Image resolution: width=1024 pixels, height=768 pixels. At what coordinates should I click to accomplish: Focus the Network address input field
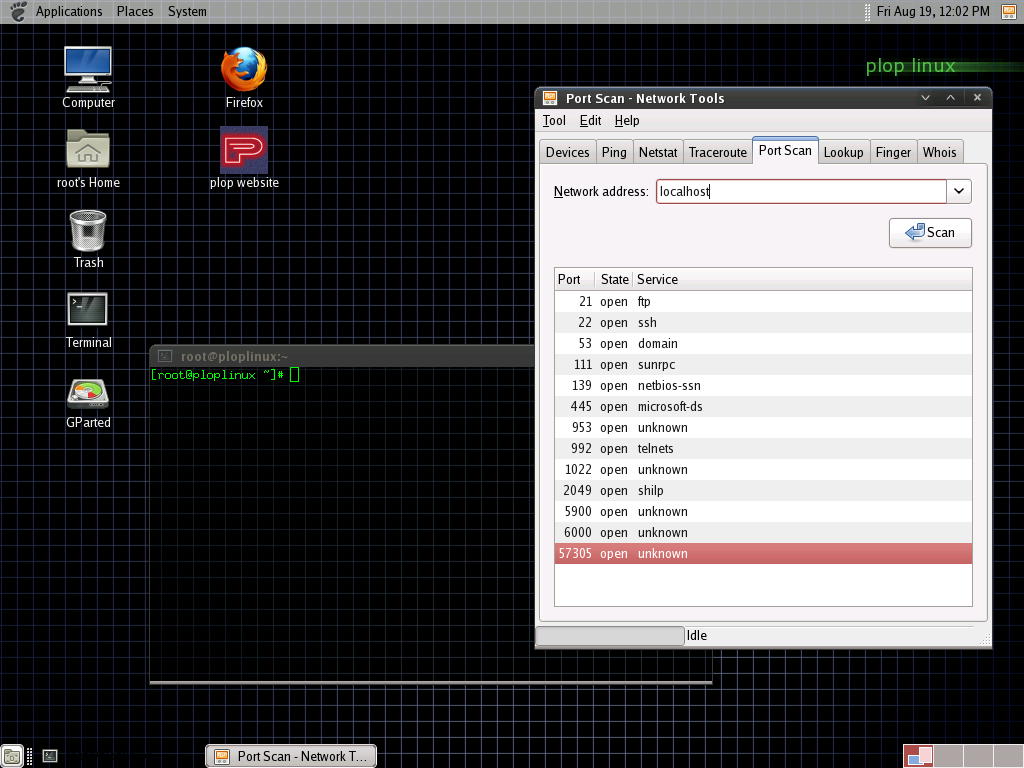[801, 191]
